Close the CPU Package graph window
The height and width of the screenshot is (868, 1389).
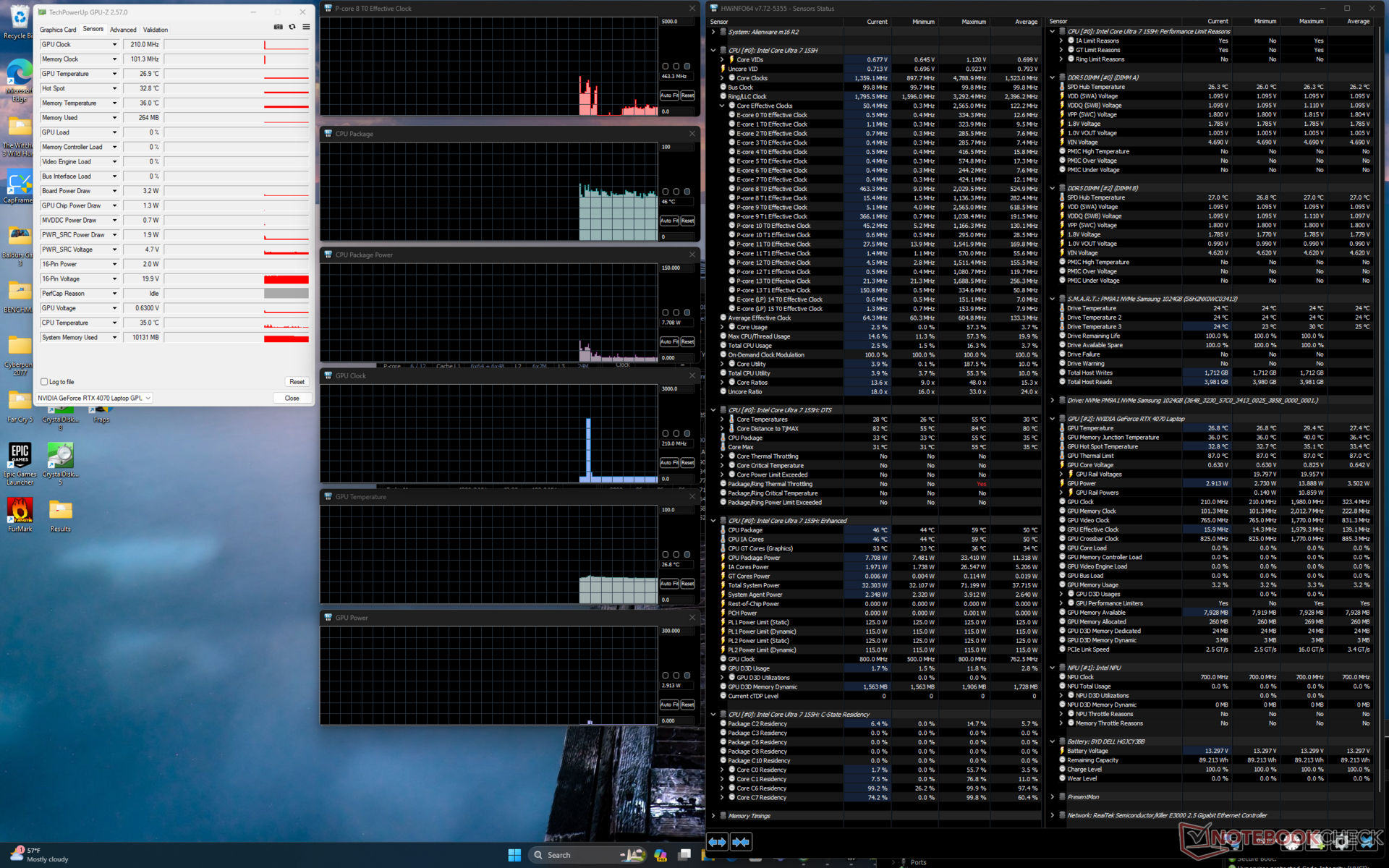pos(692,134)
